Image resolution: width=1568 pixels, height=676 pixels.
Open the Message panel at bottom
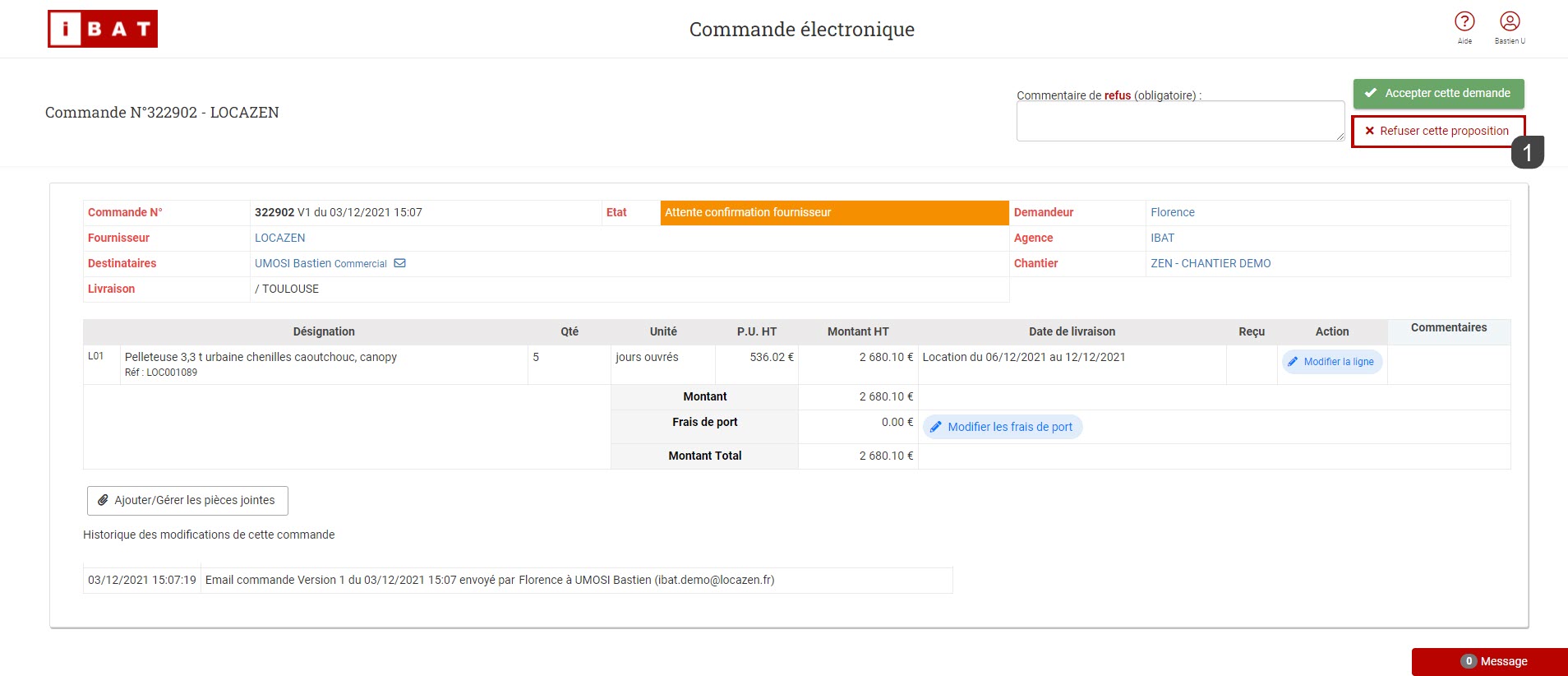click(1503, 661)
